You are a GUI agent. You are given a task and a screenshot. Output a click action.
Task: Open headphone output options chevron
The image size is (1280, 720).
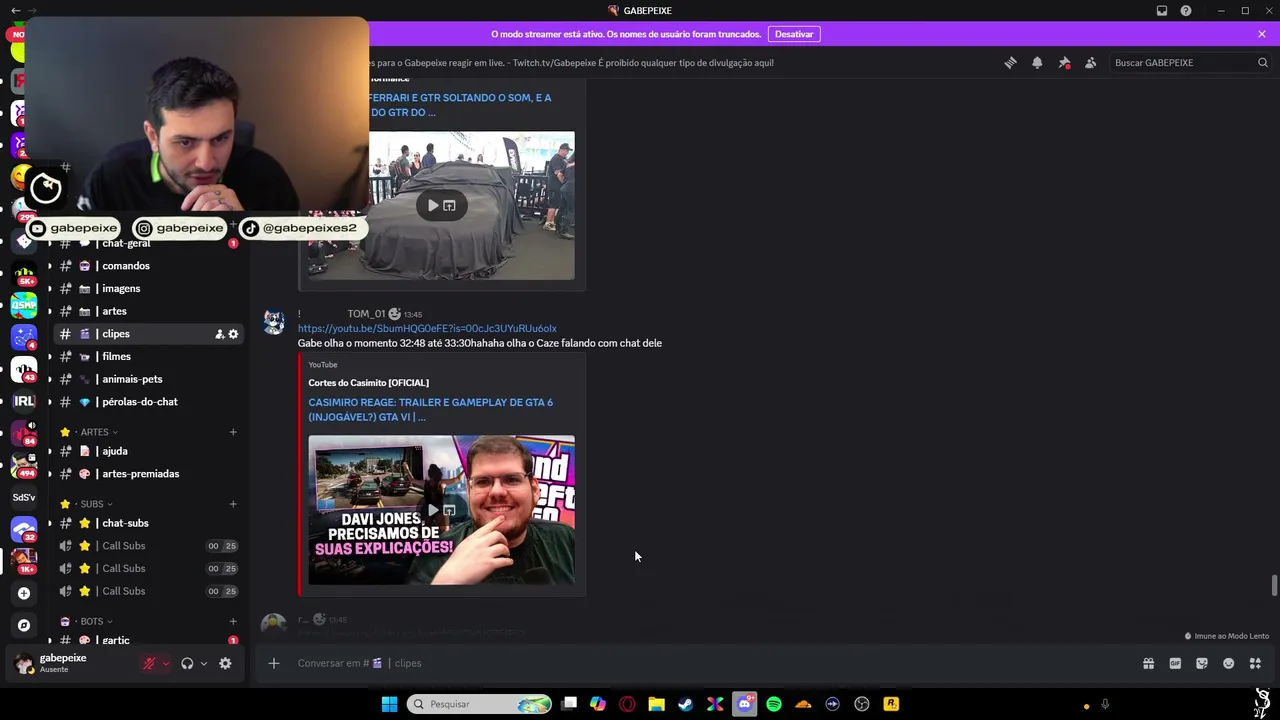(203, 663)
